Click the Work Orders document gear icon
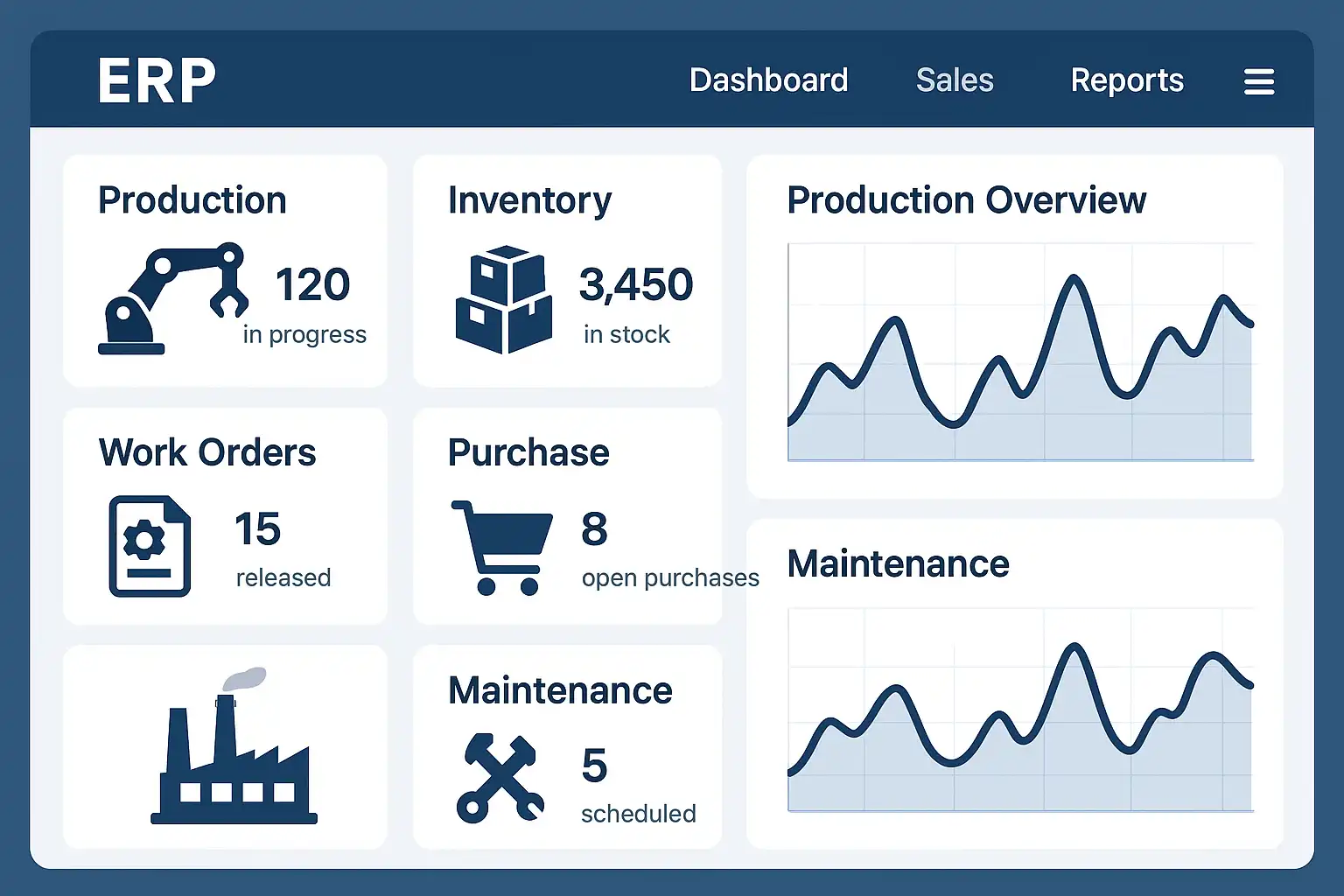This screenshot has height=896, width=1344. 150,546
